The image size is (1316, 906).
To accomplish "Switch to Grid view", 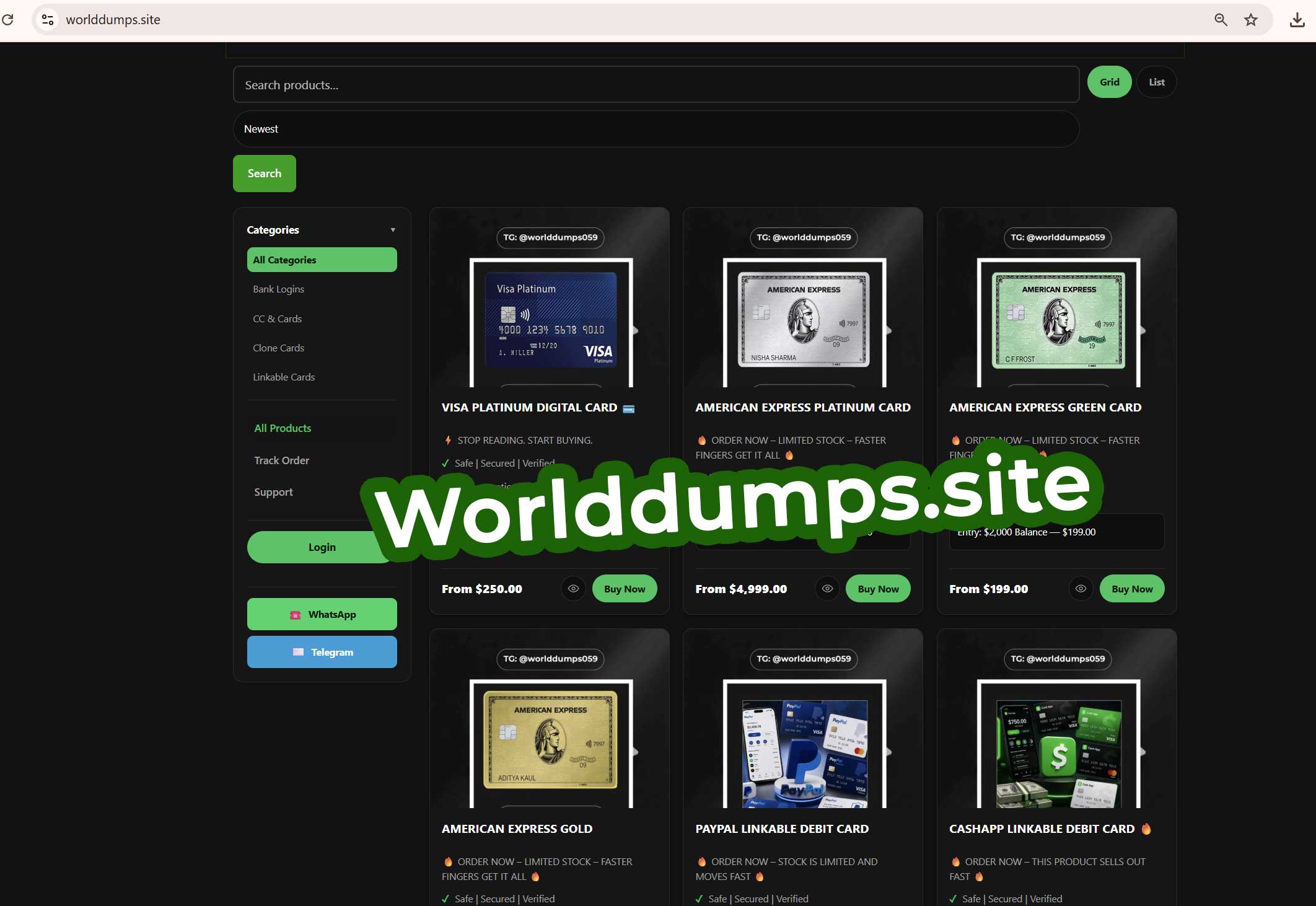I will pos(1109,82).
